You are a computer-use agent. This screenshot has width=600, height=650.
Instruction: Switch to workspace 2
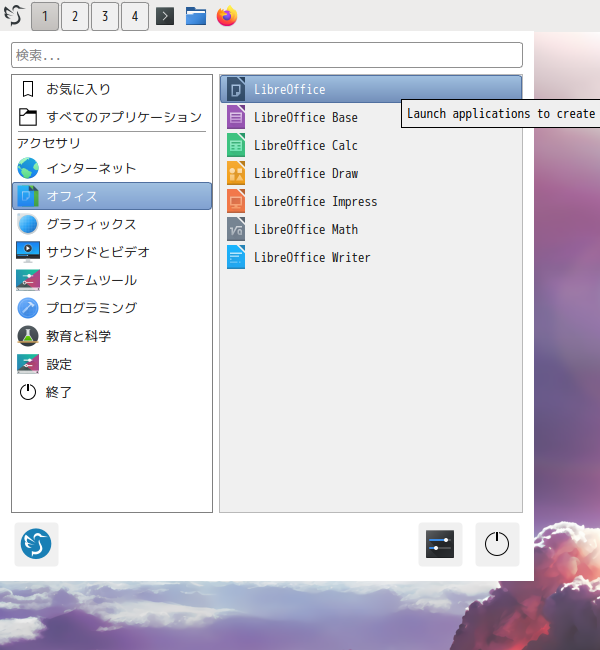[x=75, y=16]
